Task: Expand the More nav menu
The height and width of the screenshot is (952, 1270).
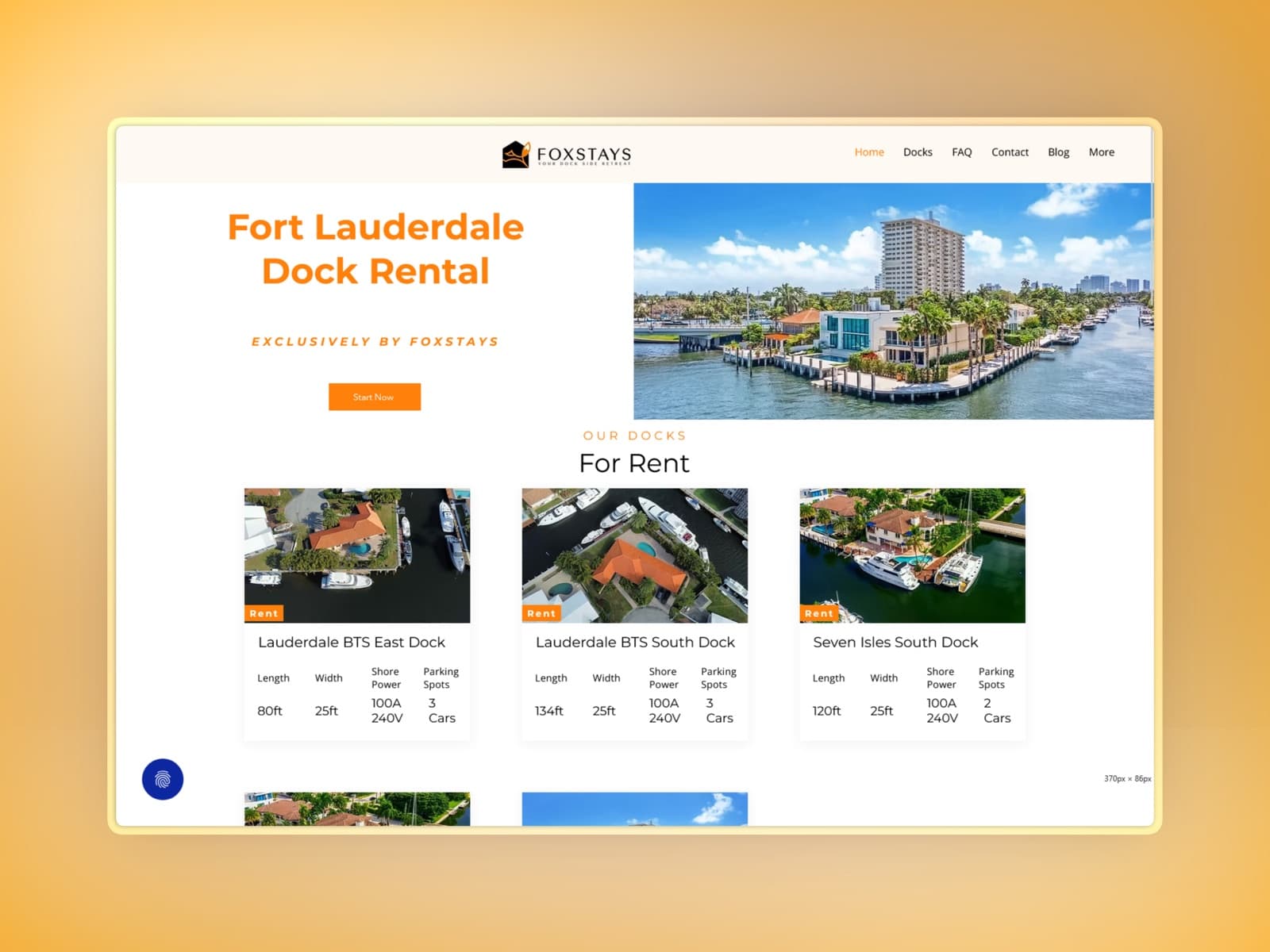Action: (x=1101, y=152)
